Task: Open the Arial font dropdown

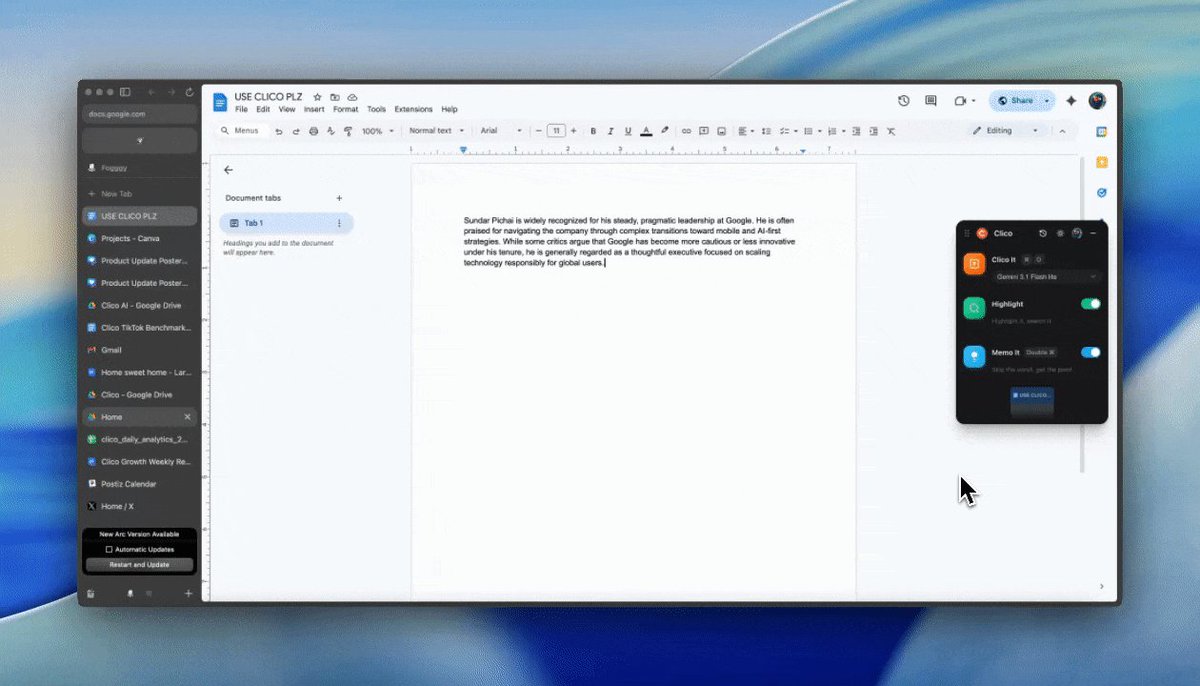Action: (501, 131)
